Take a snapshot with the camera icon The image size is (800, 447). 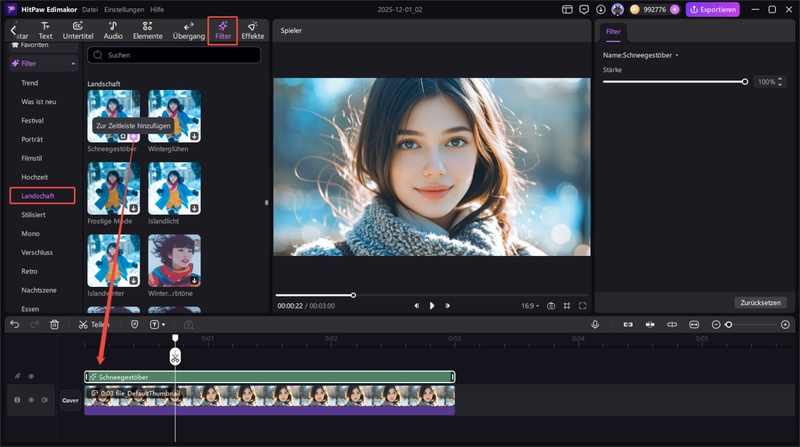tap(550, 305)
